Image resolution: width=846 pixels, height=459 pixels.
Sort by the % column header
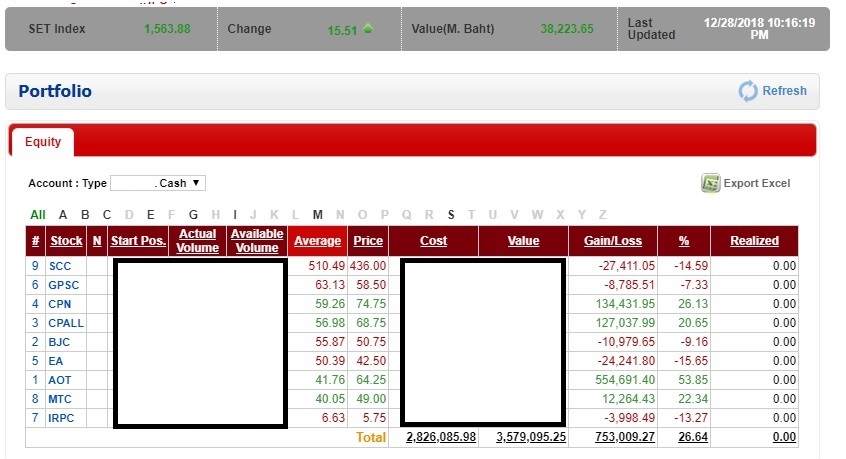684,241
